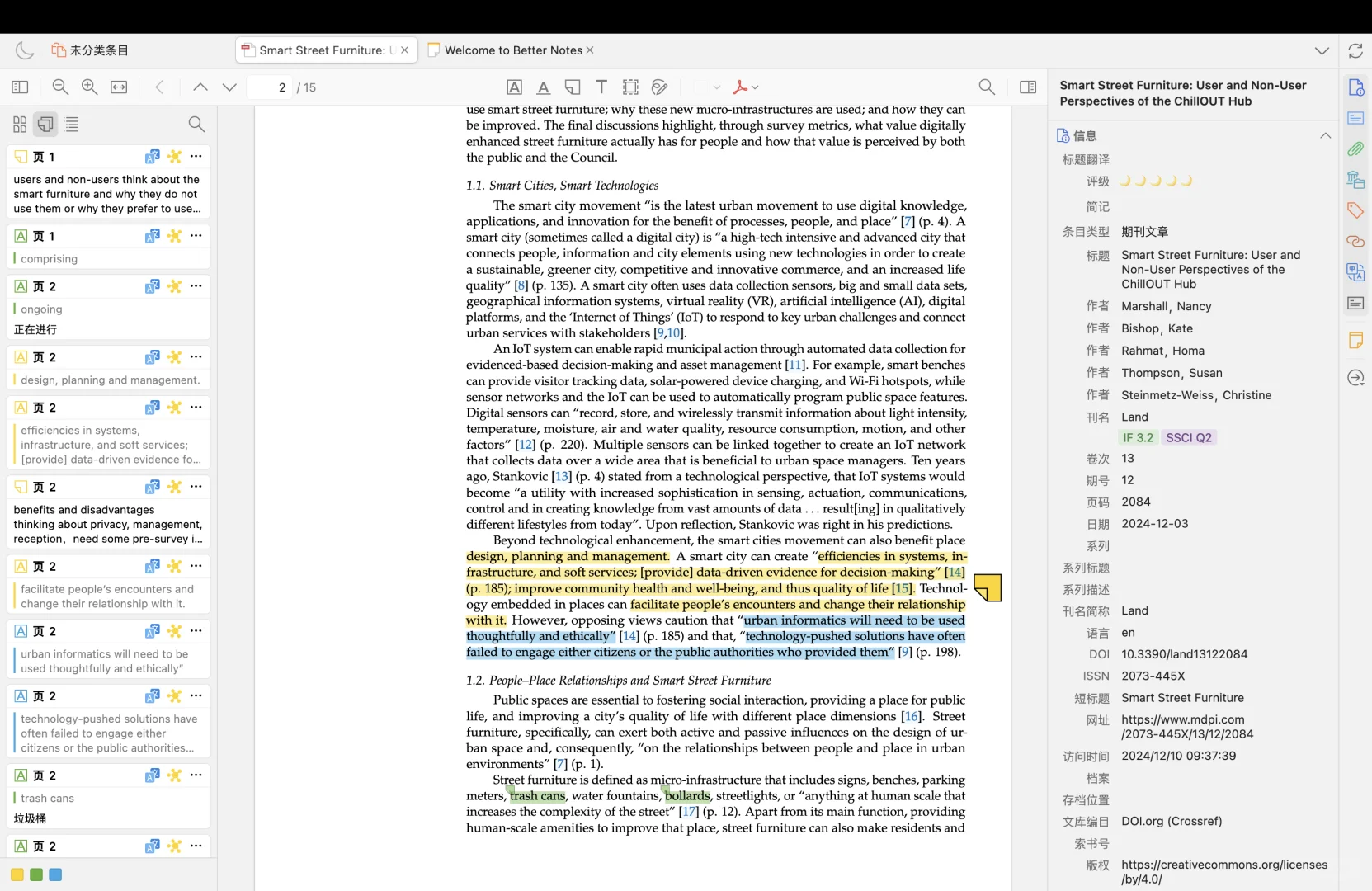The height and width of the screenshot is (891, 1372).
Task: Follow citation link [14] in the highlighted text
Action: pyautogui.click(x=954, y=572)
